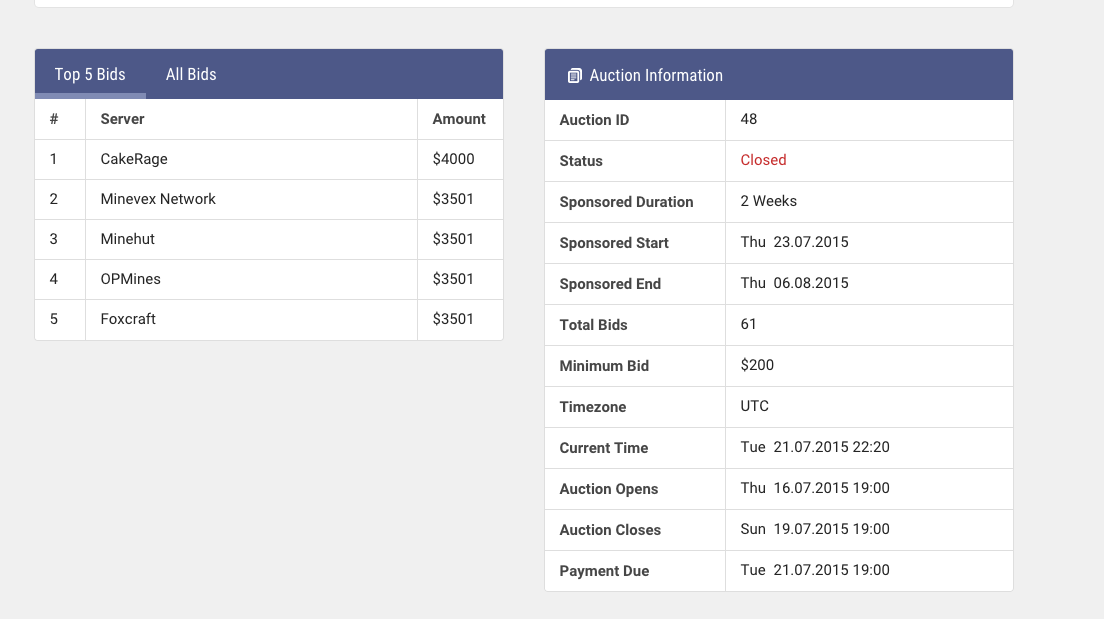The image size is (1104, 619).
Task: Click the Minehut server entry
Action: point(128,239)
